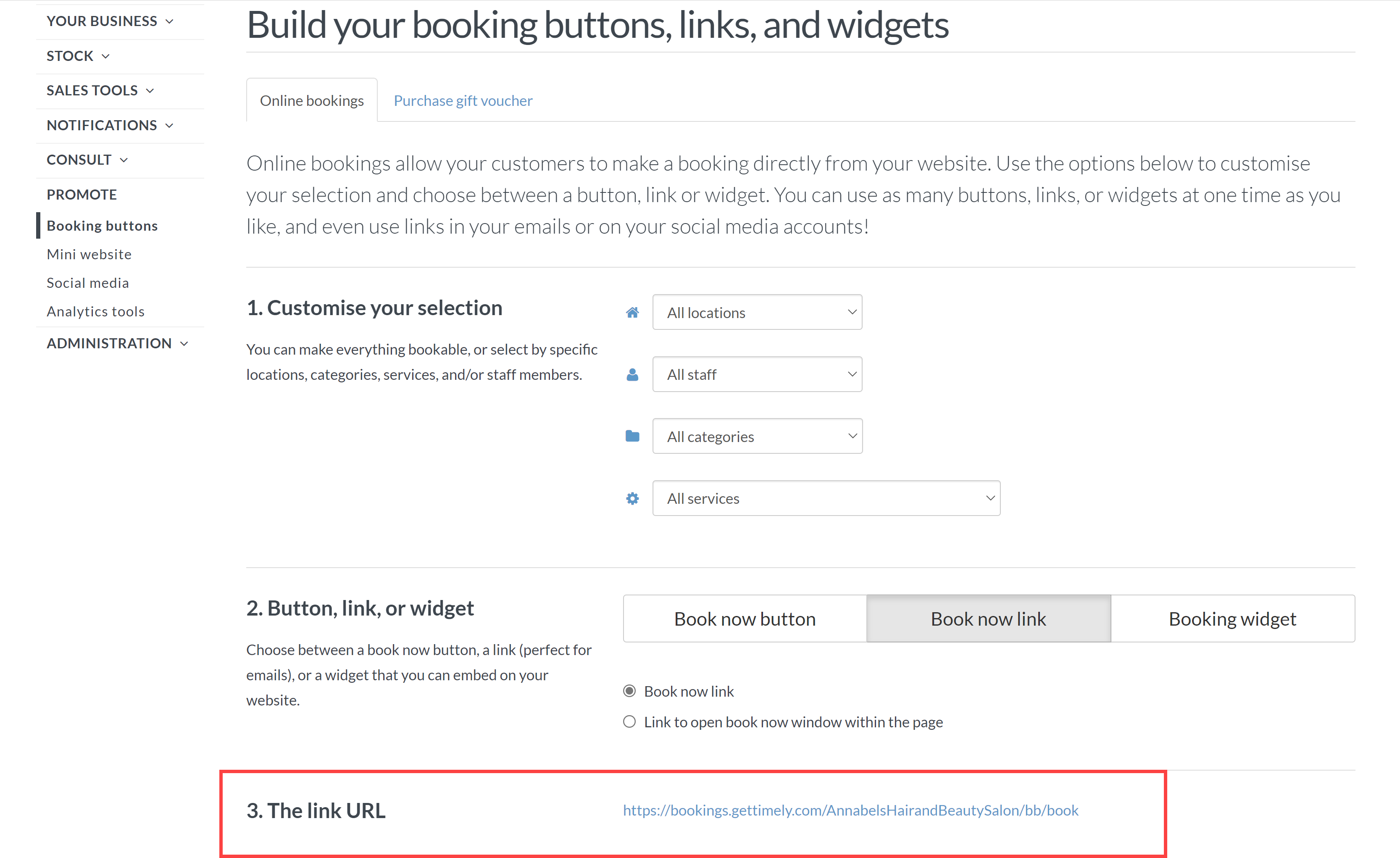Choose the Booking widget option

coord(1233,618)
